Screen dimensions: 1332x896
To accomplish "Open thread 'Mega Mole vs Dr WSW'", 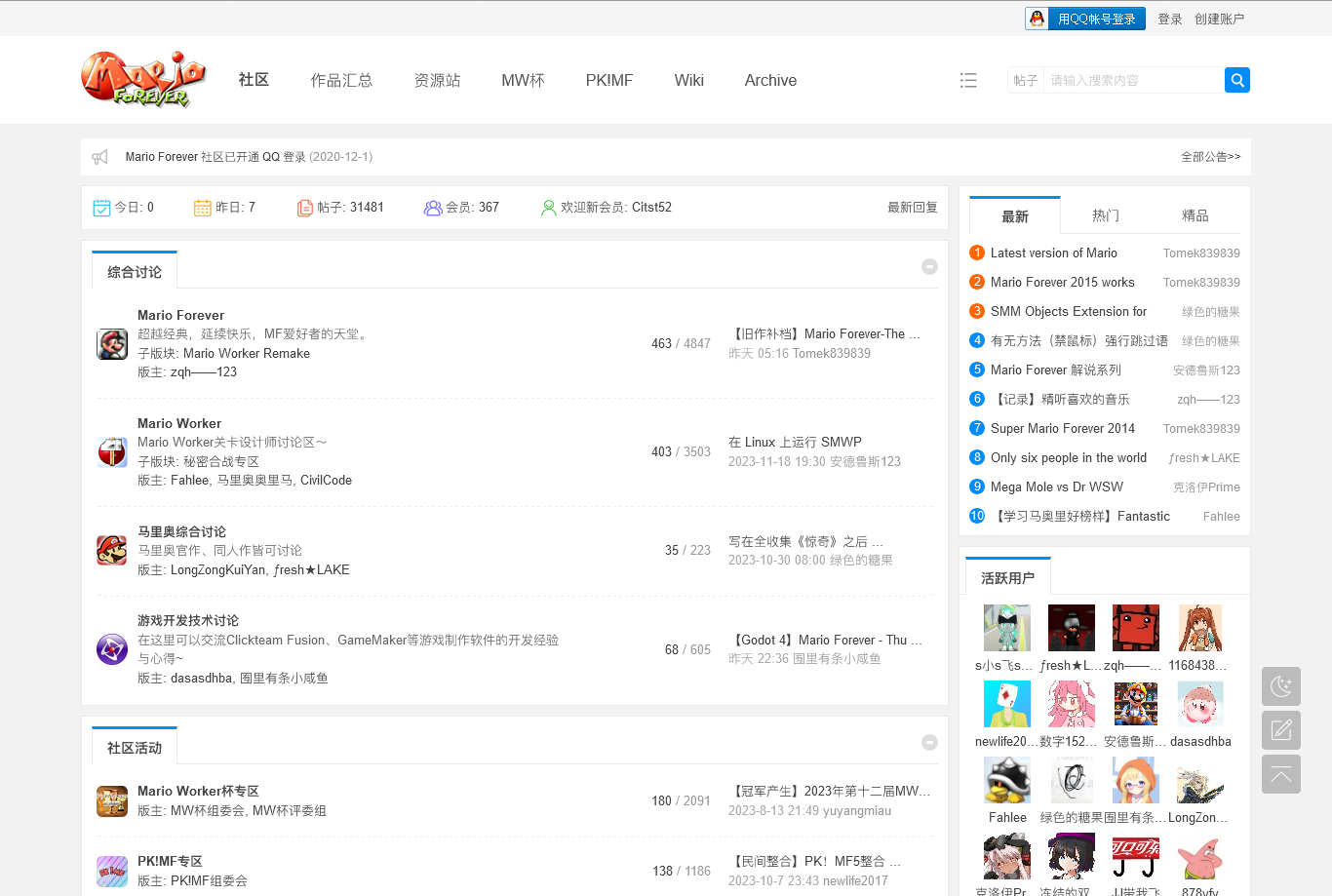I will coord(1057,487).
